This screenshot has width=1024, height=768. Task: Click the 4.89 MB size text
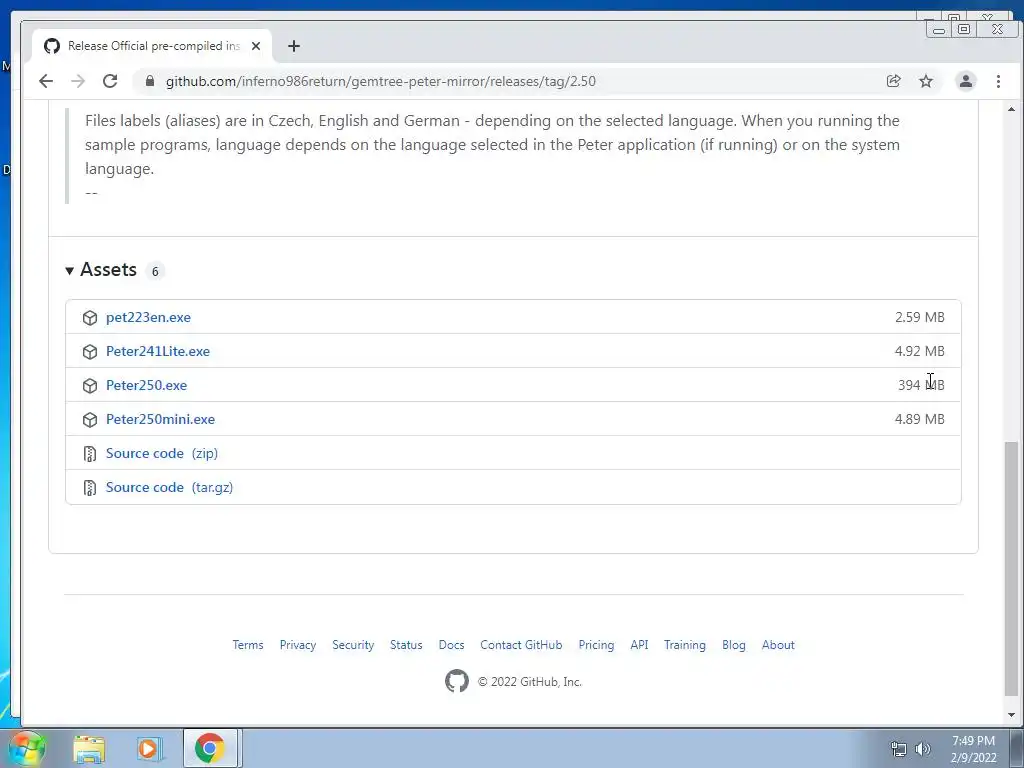point(920,419)
